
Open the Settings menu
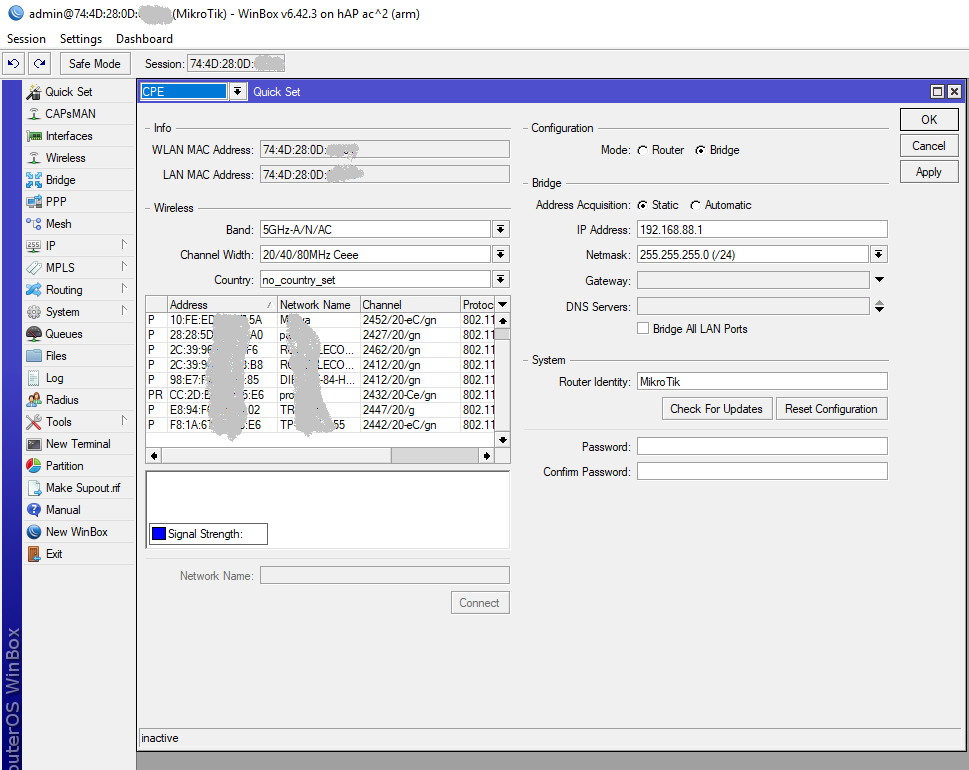click(x=81, y=38)
